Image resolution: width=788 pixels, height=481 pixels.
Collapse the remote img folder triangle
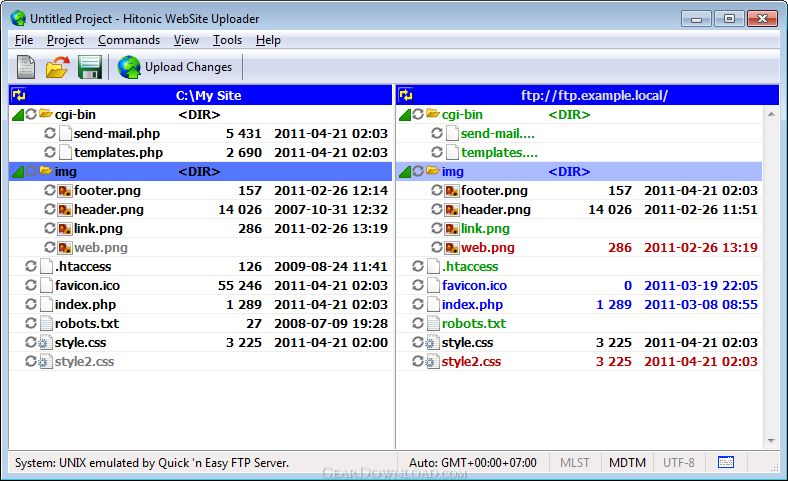405,172
